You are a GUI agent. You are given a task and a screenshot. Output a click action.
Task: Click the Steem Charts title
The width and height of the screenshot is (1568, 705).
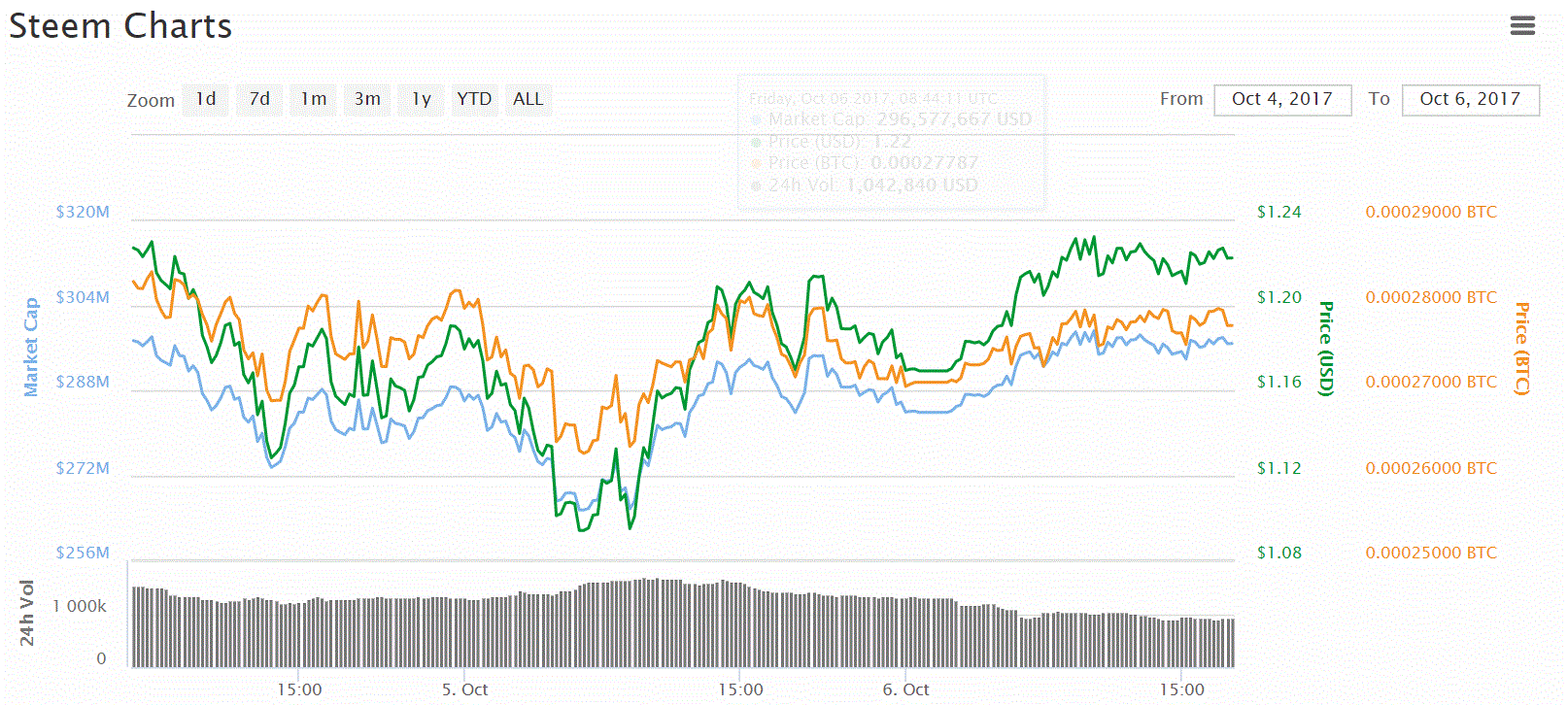[x=120, y=26]
